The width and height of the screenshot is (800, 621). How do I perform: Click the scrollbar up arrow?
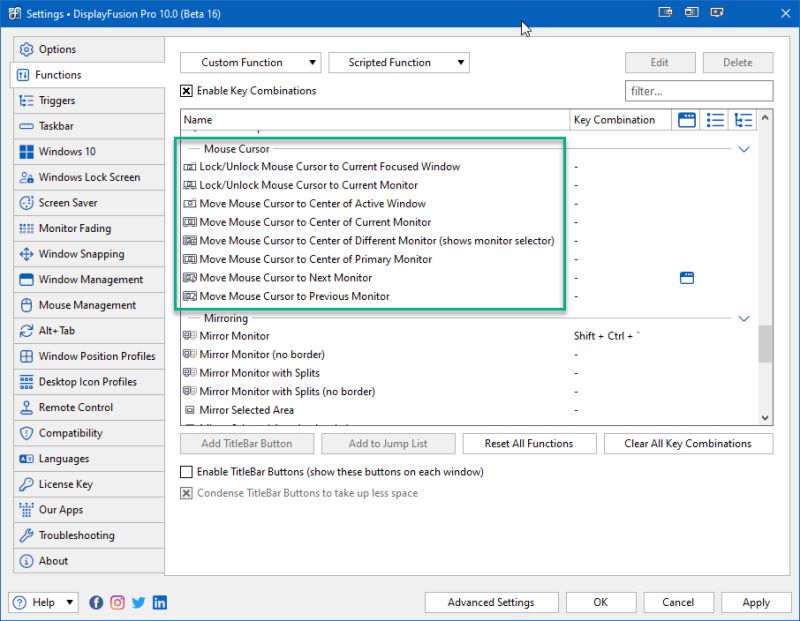[765, 118]
